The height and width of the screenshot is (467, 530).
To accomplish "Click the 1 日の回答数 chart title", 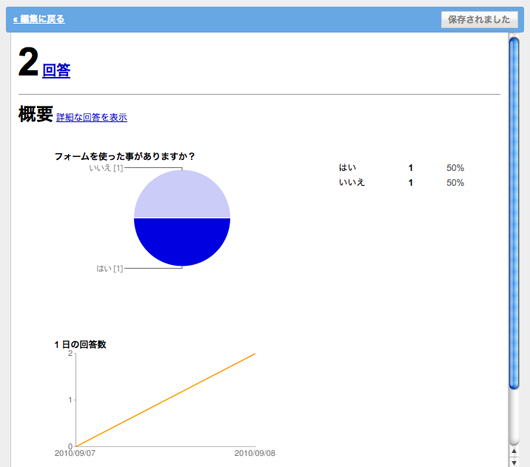I will click(80, 344).
